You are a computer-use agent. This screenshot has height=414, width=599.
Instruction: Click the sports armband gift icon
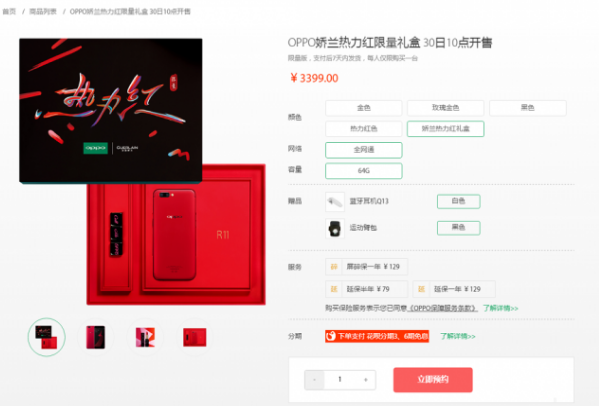335,228
